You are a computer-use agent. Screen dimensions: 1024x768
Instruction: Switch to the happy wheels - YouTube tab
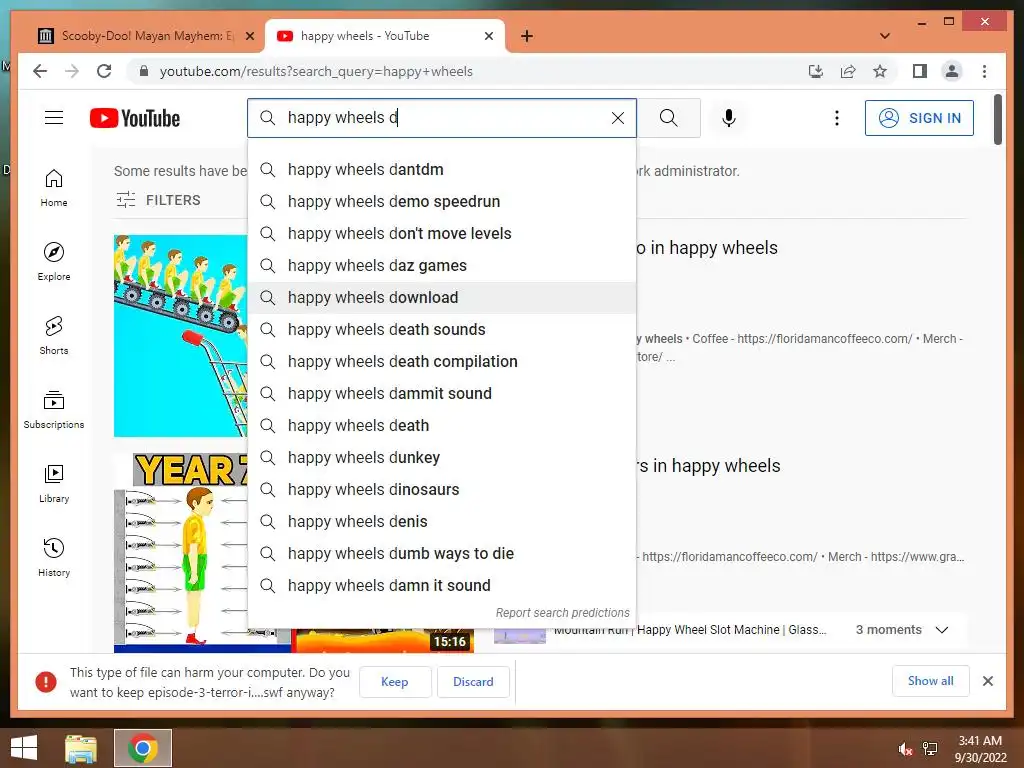[384, 36]
